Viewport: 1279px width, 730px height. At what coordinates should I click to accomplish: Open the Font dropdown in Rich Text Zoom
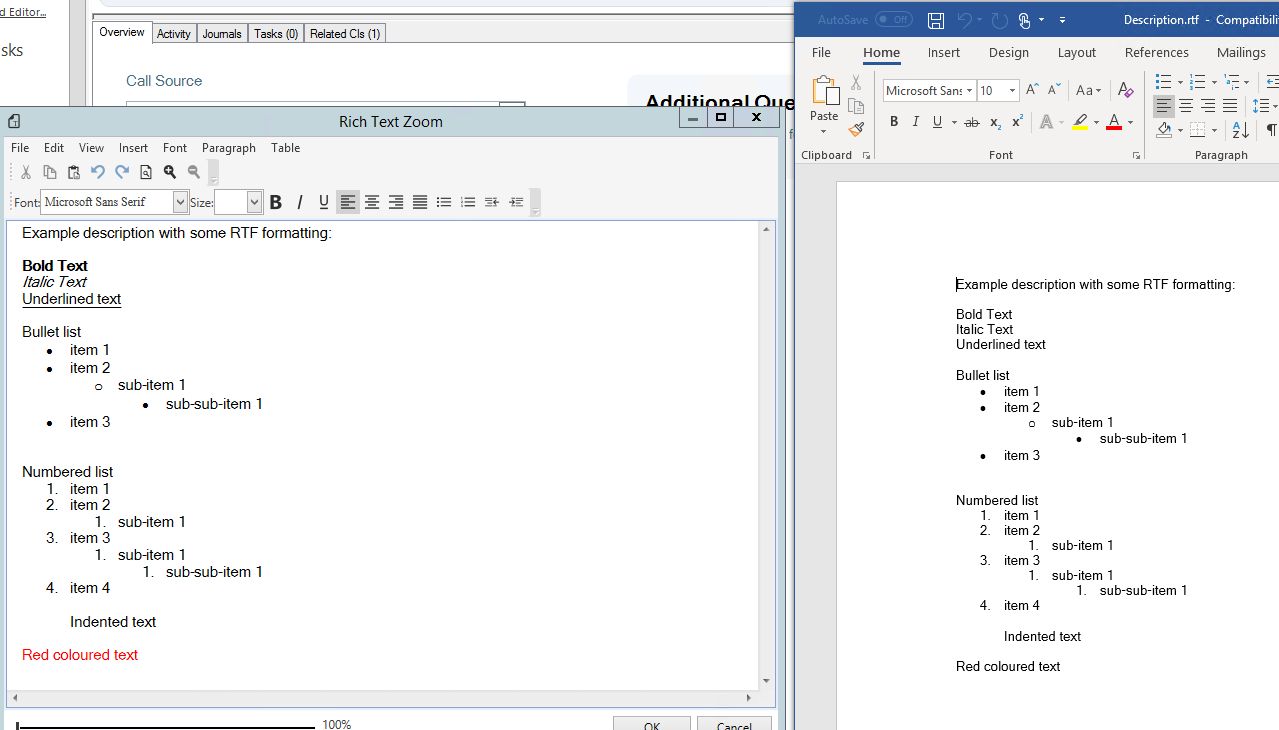[180, 202]
